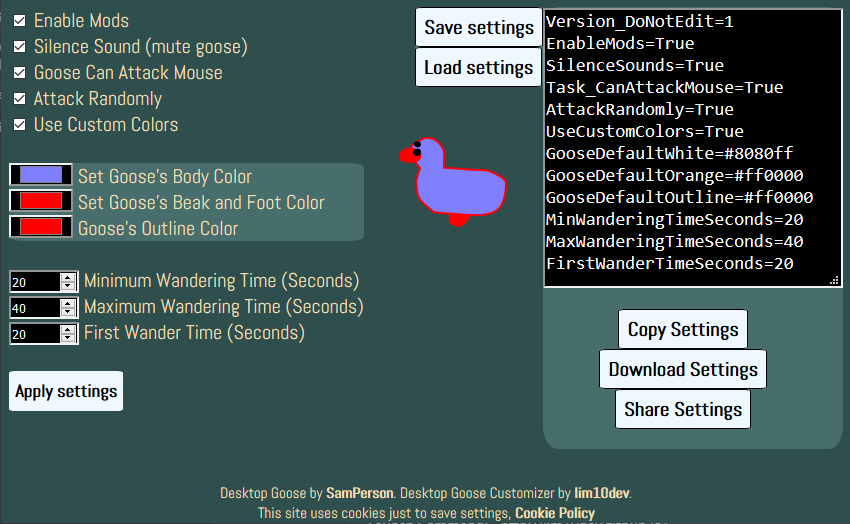Image resolution: width=850 pixels, height=524 pixels.
Task: Open the SamPerson link
Action: point(359,493)
